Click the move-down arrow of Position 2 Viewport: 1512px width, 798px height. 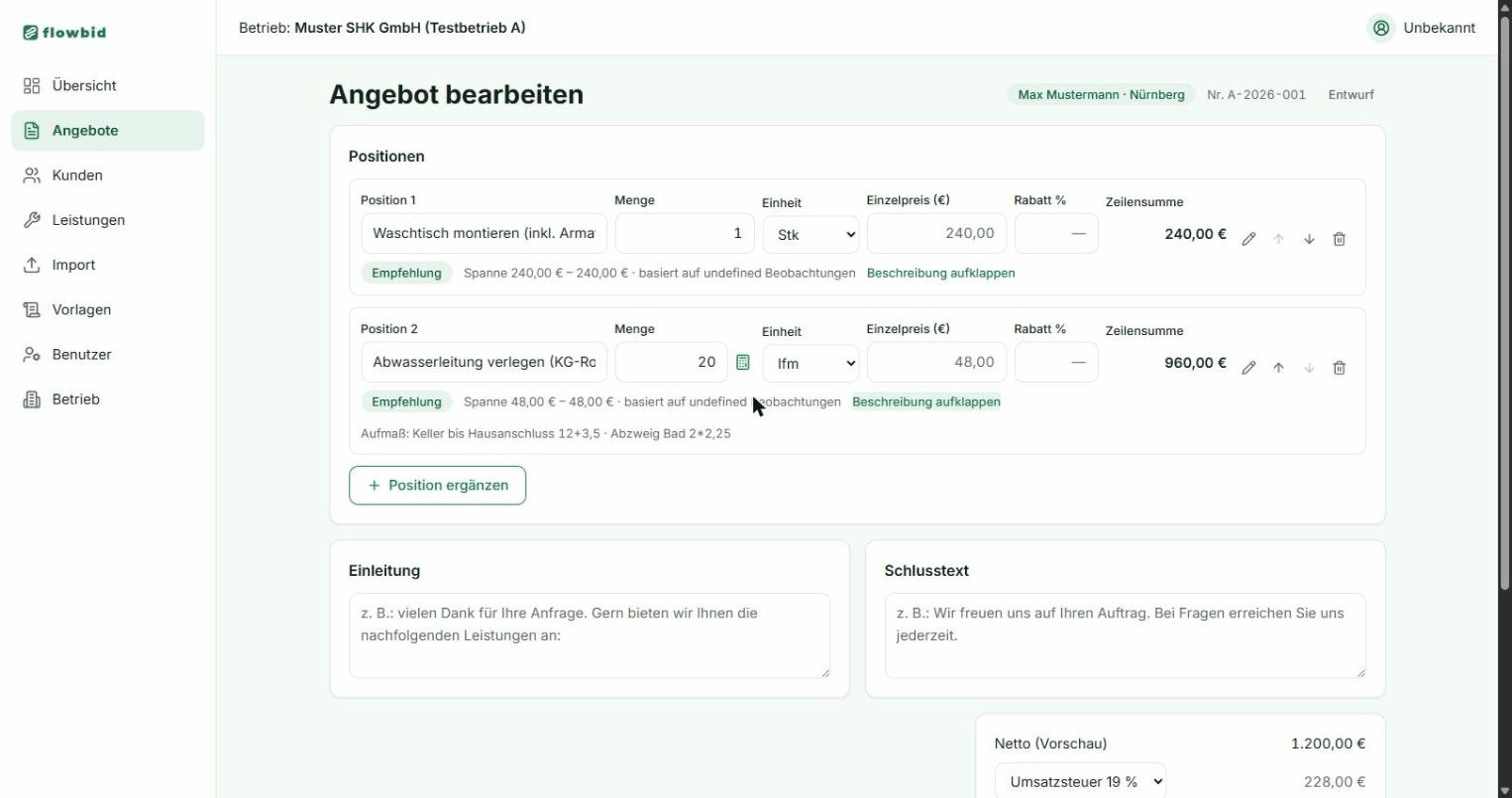(x=1309, y=368)
